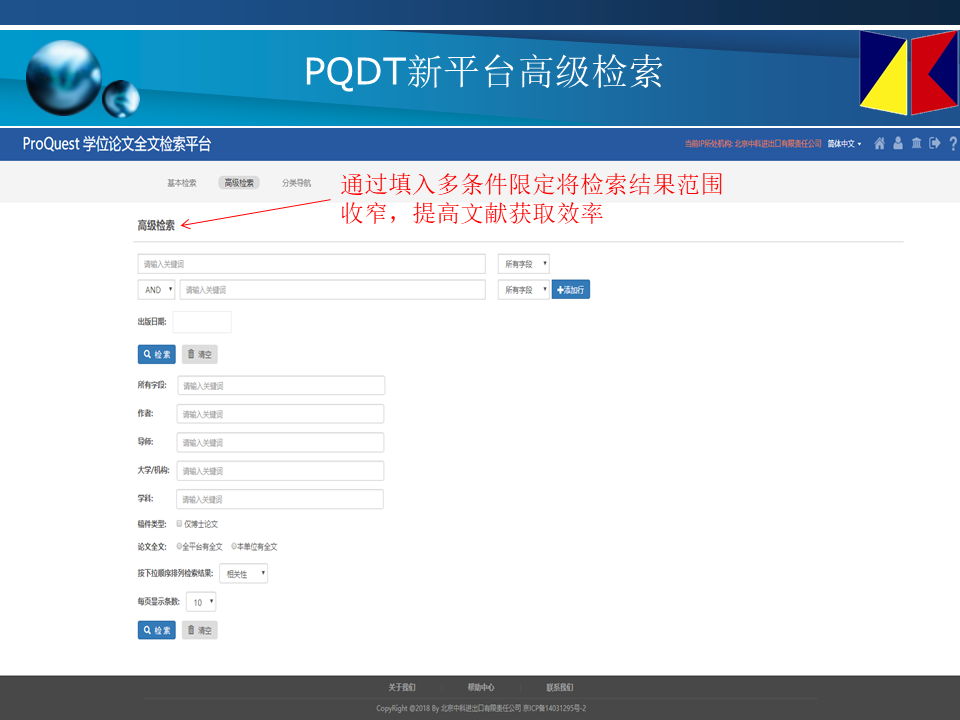Viewport: 960px width, 720px height.
Task: Click the 关于我们 footer link
Action: pyautogui.click(x=401, y=687)
